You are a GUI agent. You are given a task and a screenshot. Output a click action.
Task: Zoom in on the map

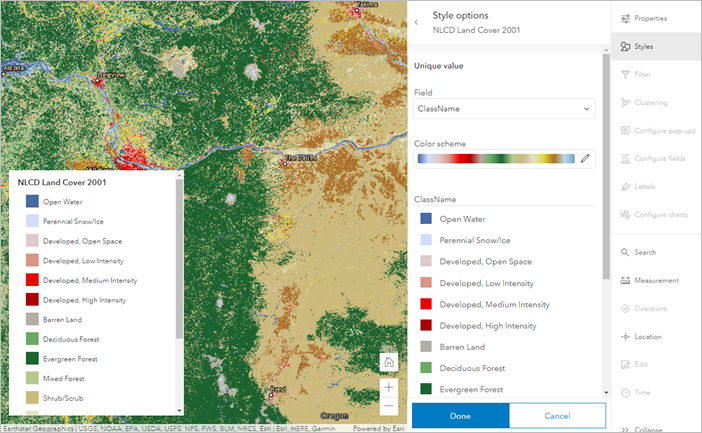pyautogui.click(x=389, y=387)
